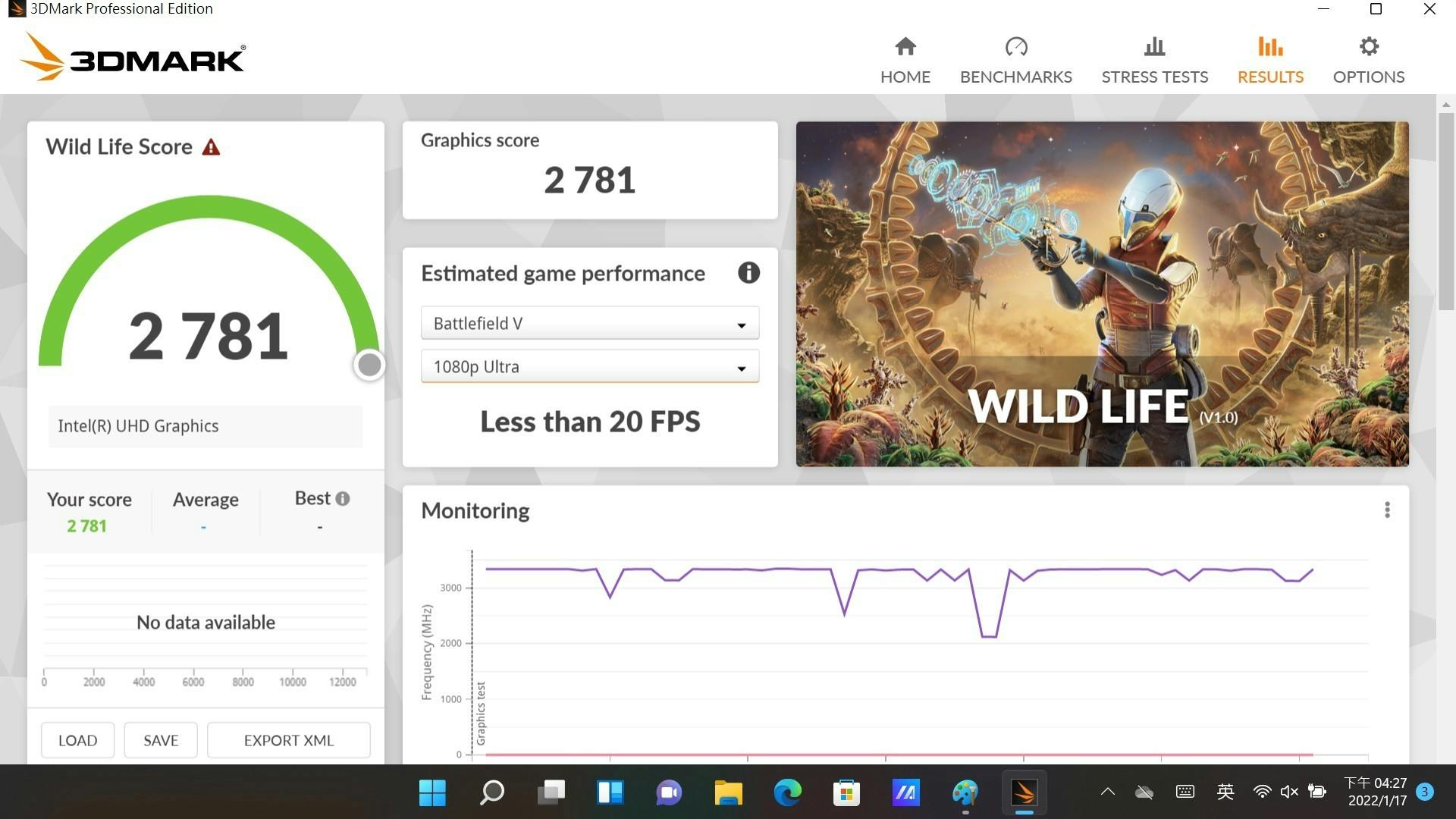Screen dimensions: 1456x819
Task: Open the Monitoring three-dot menu
Action: point(1387,510)
